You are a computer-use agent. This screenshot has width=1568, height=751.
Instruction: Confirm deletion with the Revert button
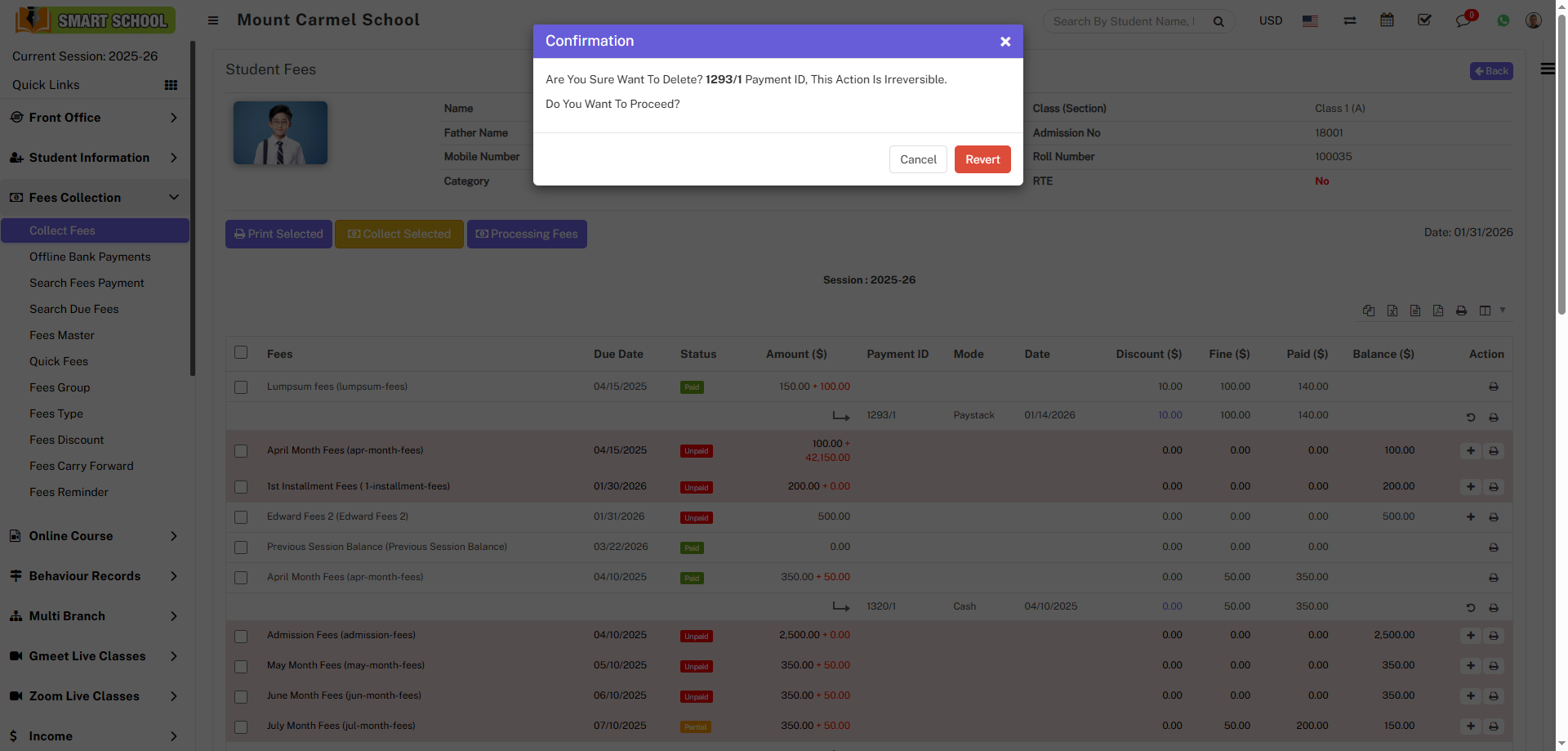982,159
